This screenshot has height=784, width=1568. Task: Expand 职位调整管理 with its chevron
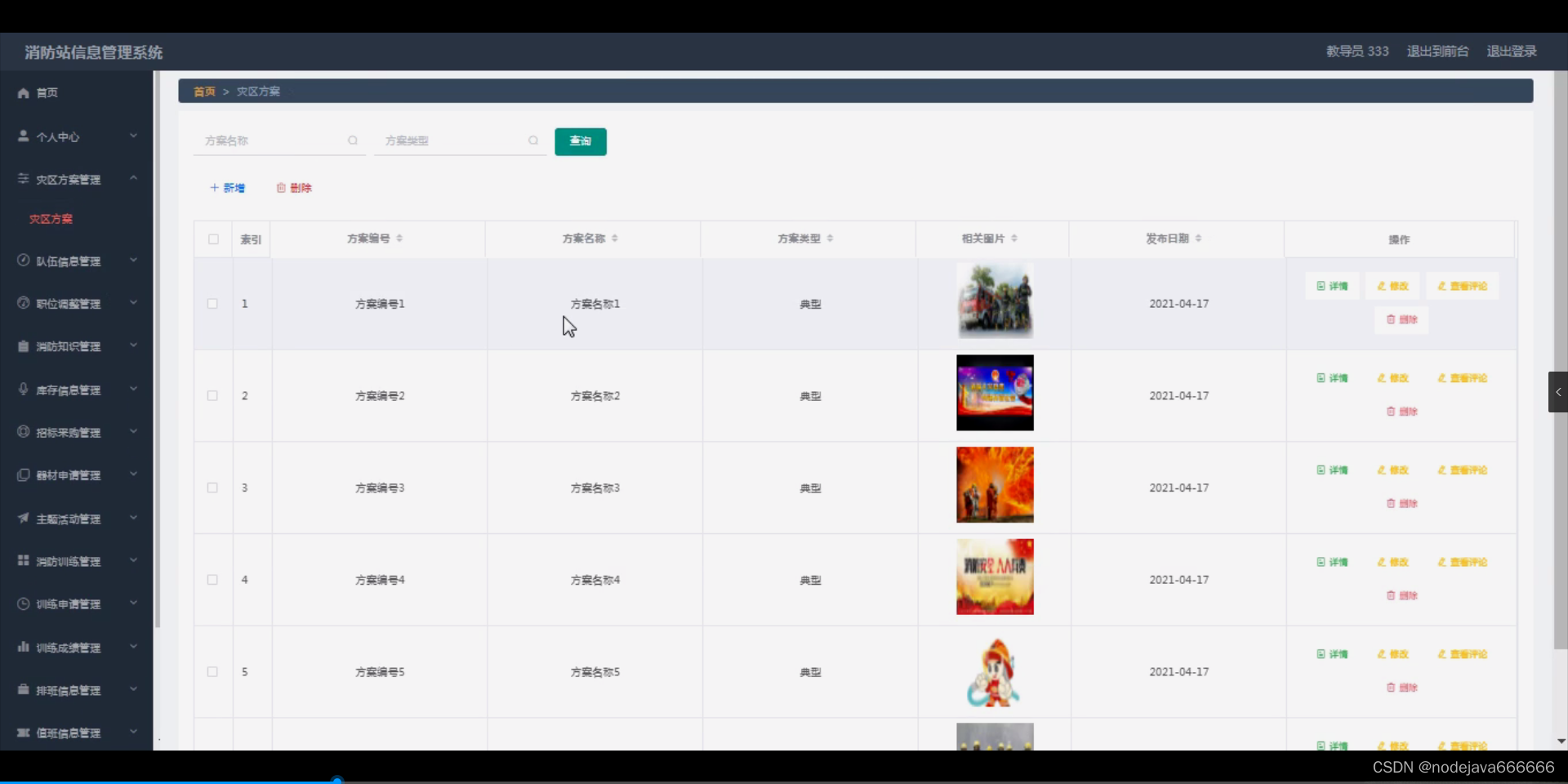(133, 302)
